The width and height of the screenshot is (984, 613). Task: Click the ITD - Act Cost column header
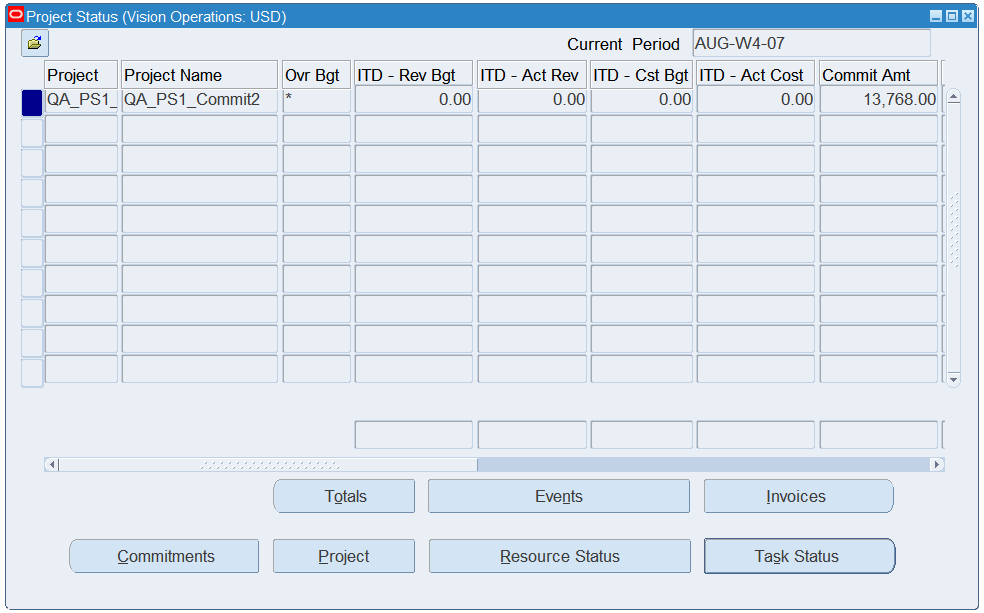click(x=756, y=75)
